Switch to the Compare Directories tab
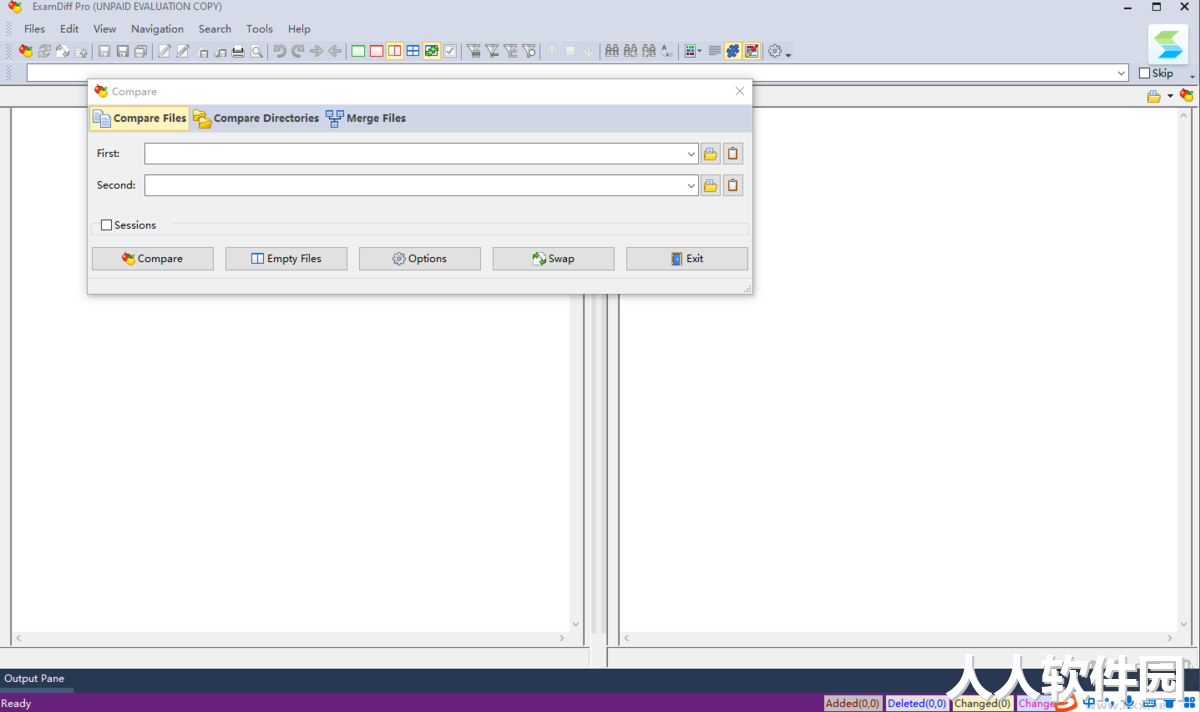Viewport: 1200px width, 712px height. click(256, 118)
